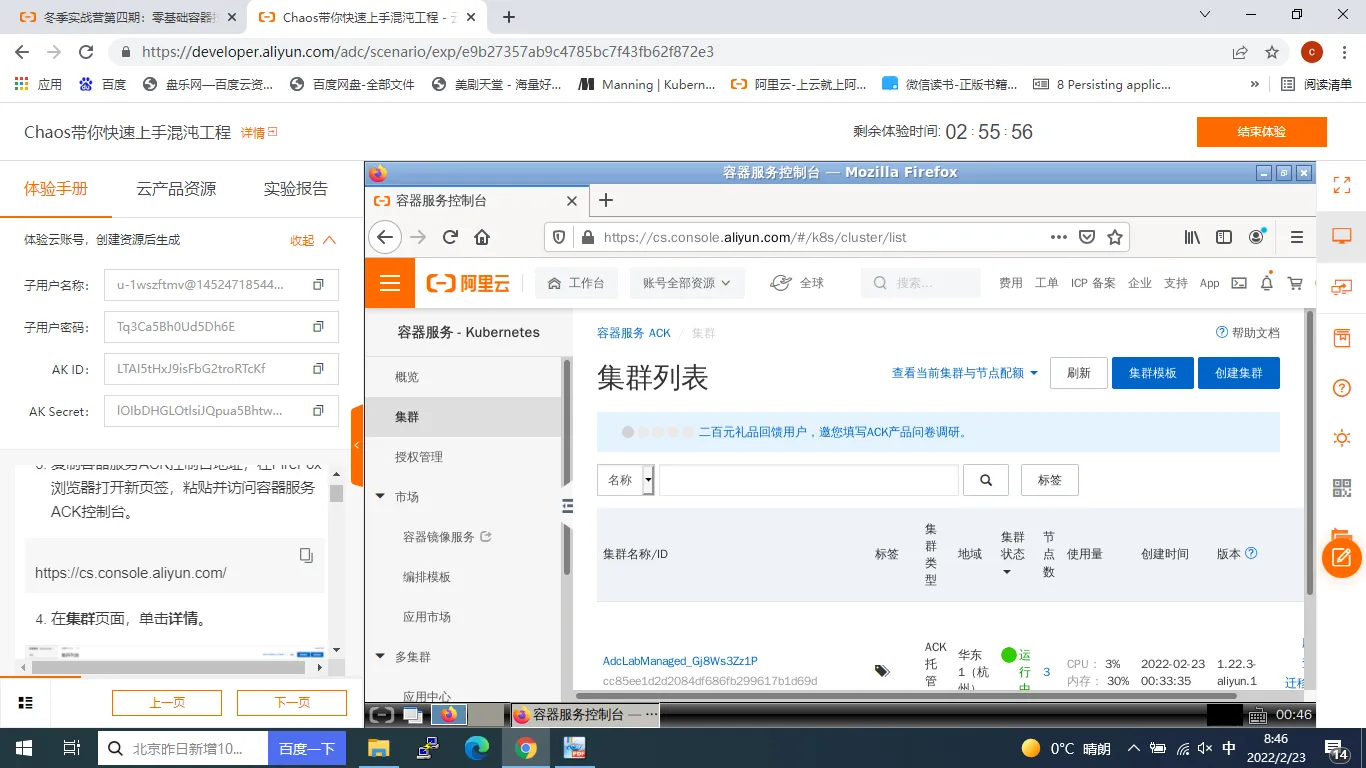The image size is (1366, 768).
Task: Open Chrome from Windows taskbar
Action: pyautogui.click(x=526, y=748)
